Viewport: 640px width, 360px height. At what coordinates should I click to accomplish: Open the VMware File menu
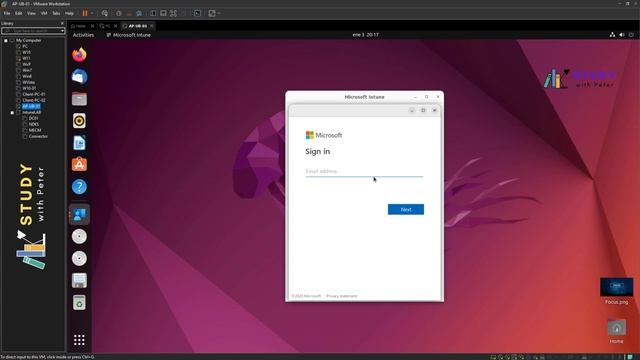7,13
